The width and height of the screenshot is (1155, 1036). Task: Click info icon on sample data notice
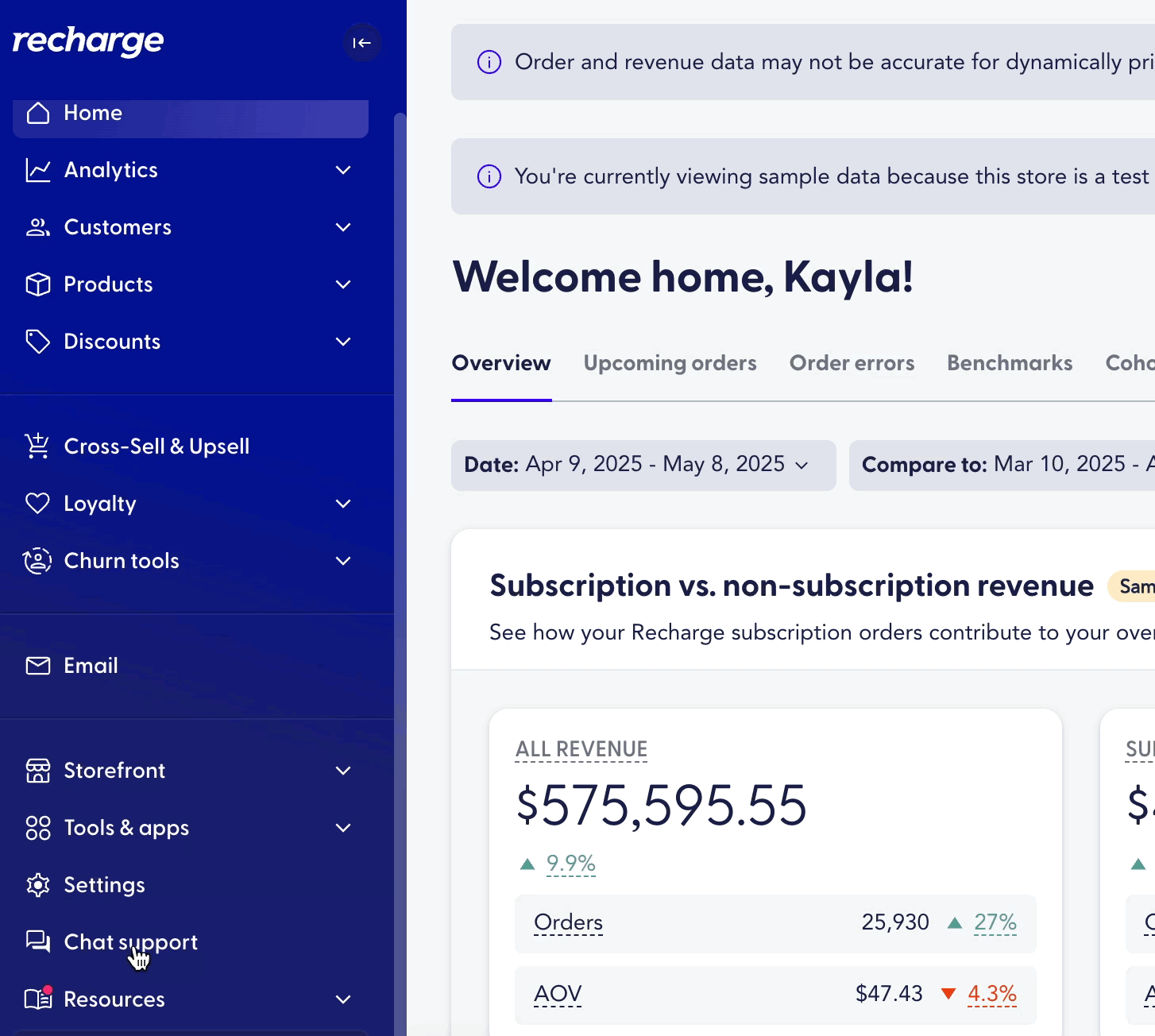(489, 176)
